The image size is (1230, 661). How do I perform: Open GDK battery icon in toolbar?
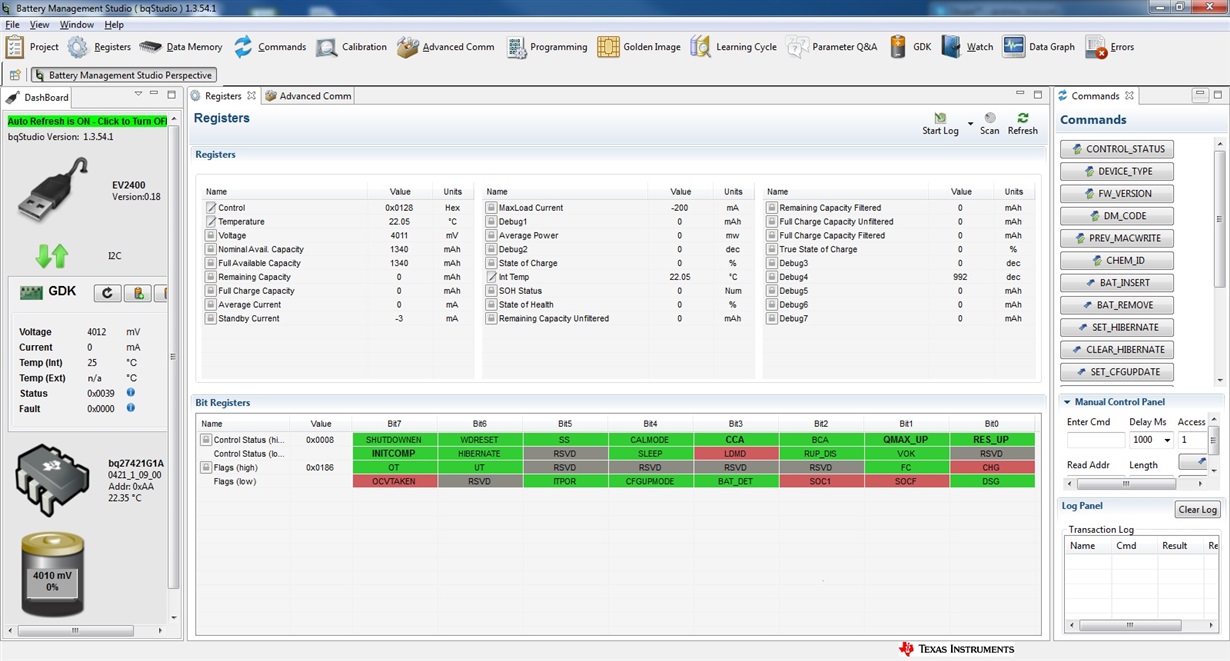[898, 47]
